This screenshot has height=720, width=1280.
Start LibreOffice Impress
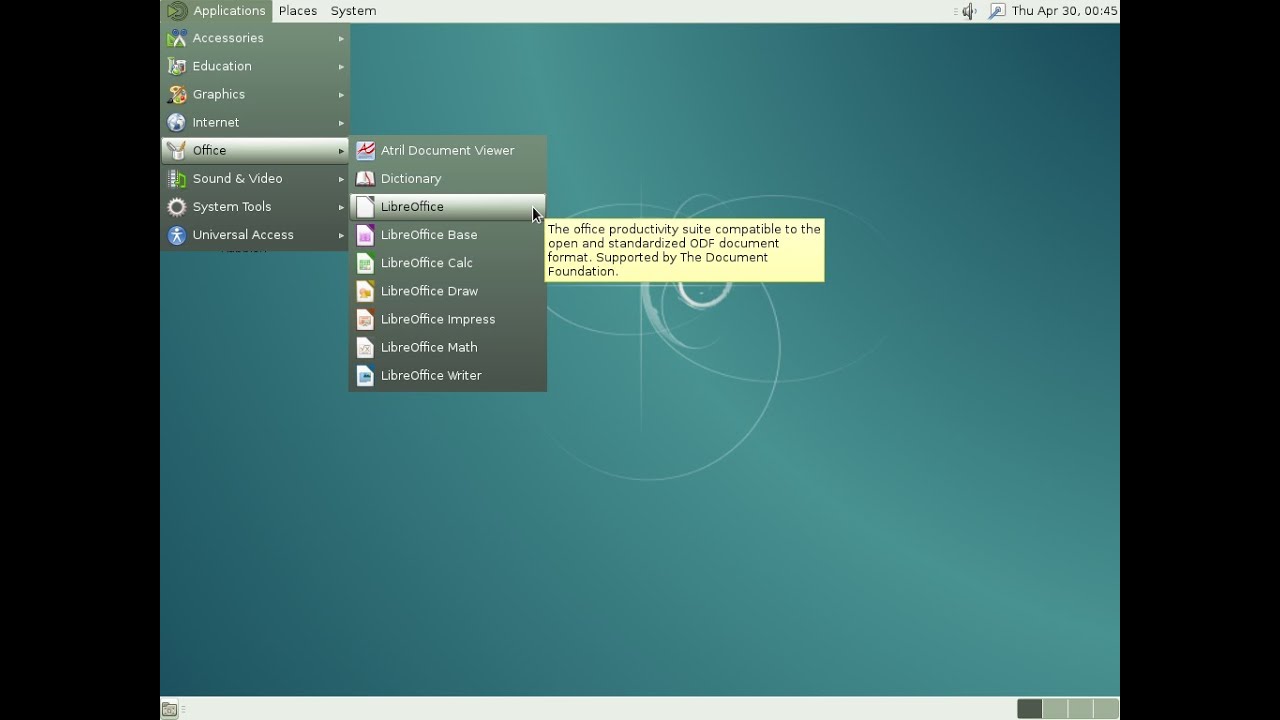click(447, 319)
